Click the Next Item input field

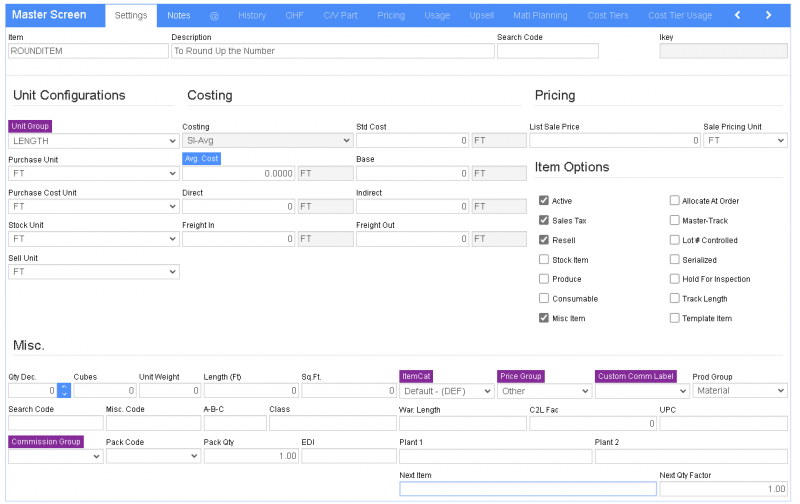pos(528,489)
